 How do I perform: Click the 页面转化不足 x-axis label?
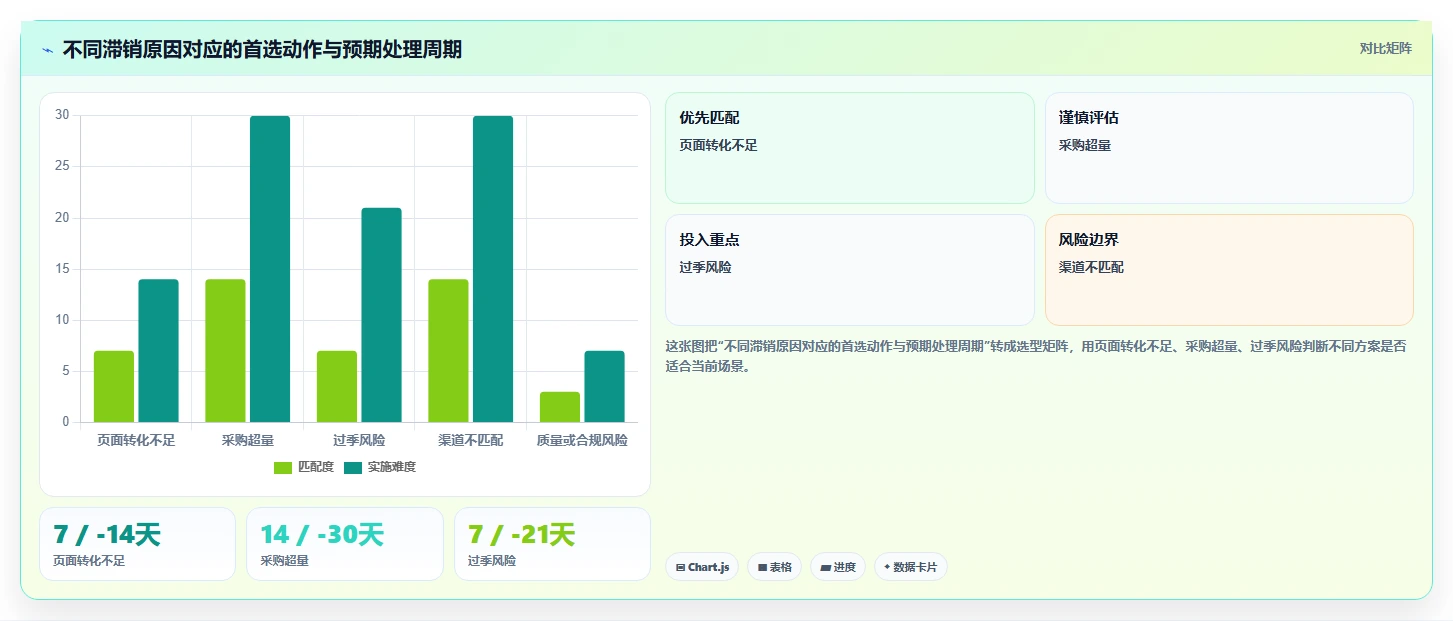[136, 440]
